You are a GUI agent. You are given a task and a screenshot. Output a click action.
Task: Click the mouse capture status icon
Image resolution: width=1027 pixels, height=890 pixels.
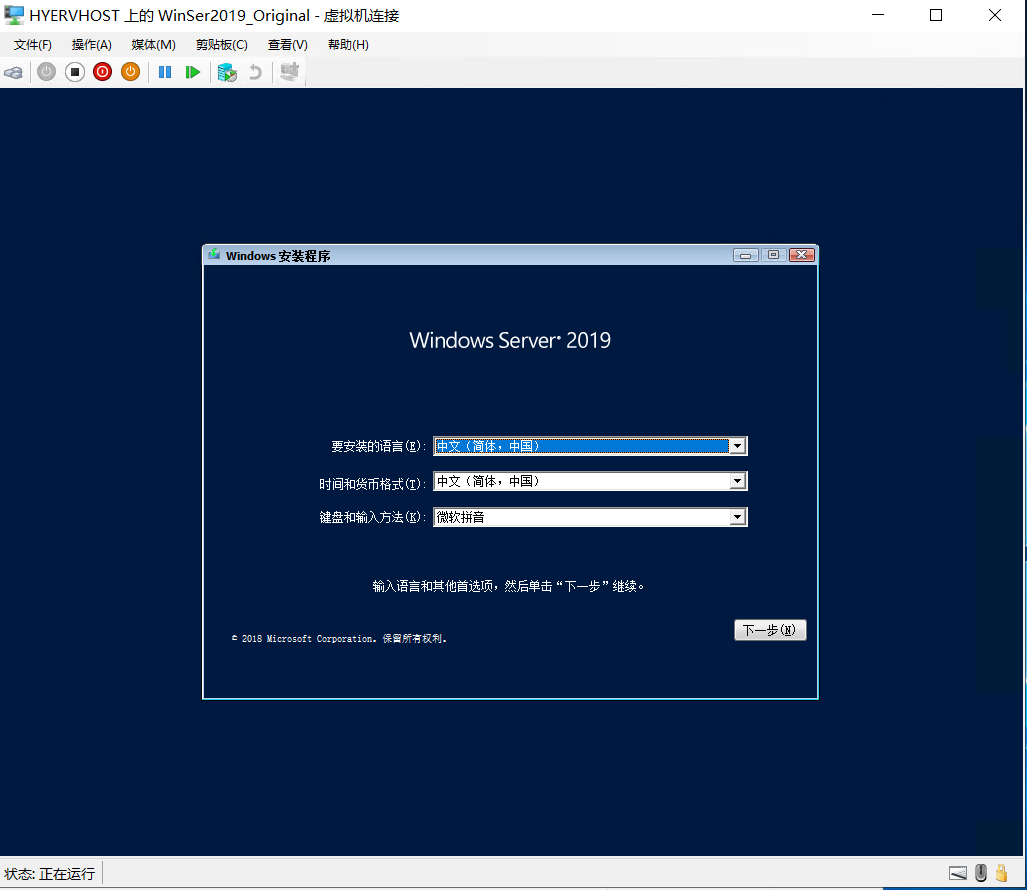tap(981, 873)
